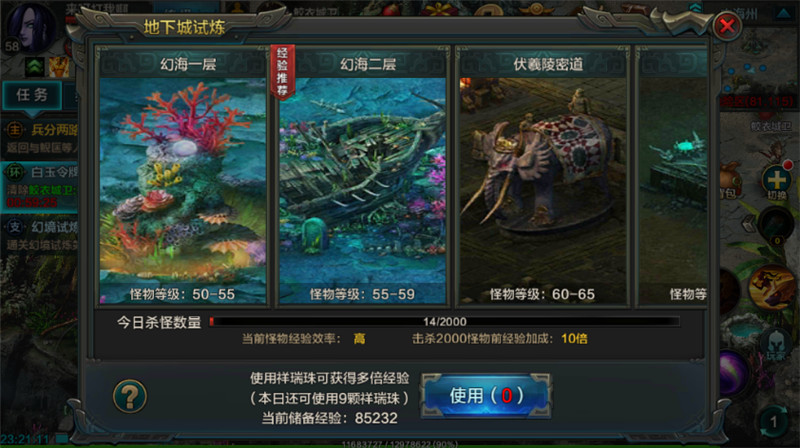Viewport: 800px width, 448px height.
Task: Click the attack skill icon on right
Action: click(772, 287)
